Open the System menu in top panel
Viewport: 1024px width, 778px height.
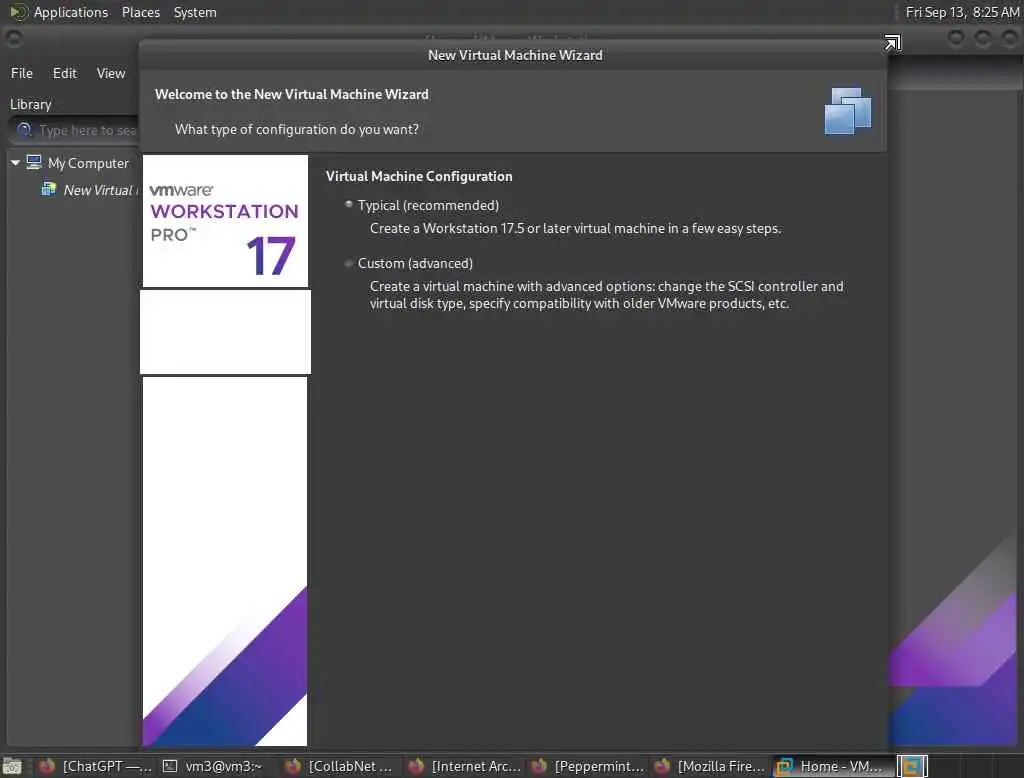[x=195, y=12]
